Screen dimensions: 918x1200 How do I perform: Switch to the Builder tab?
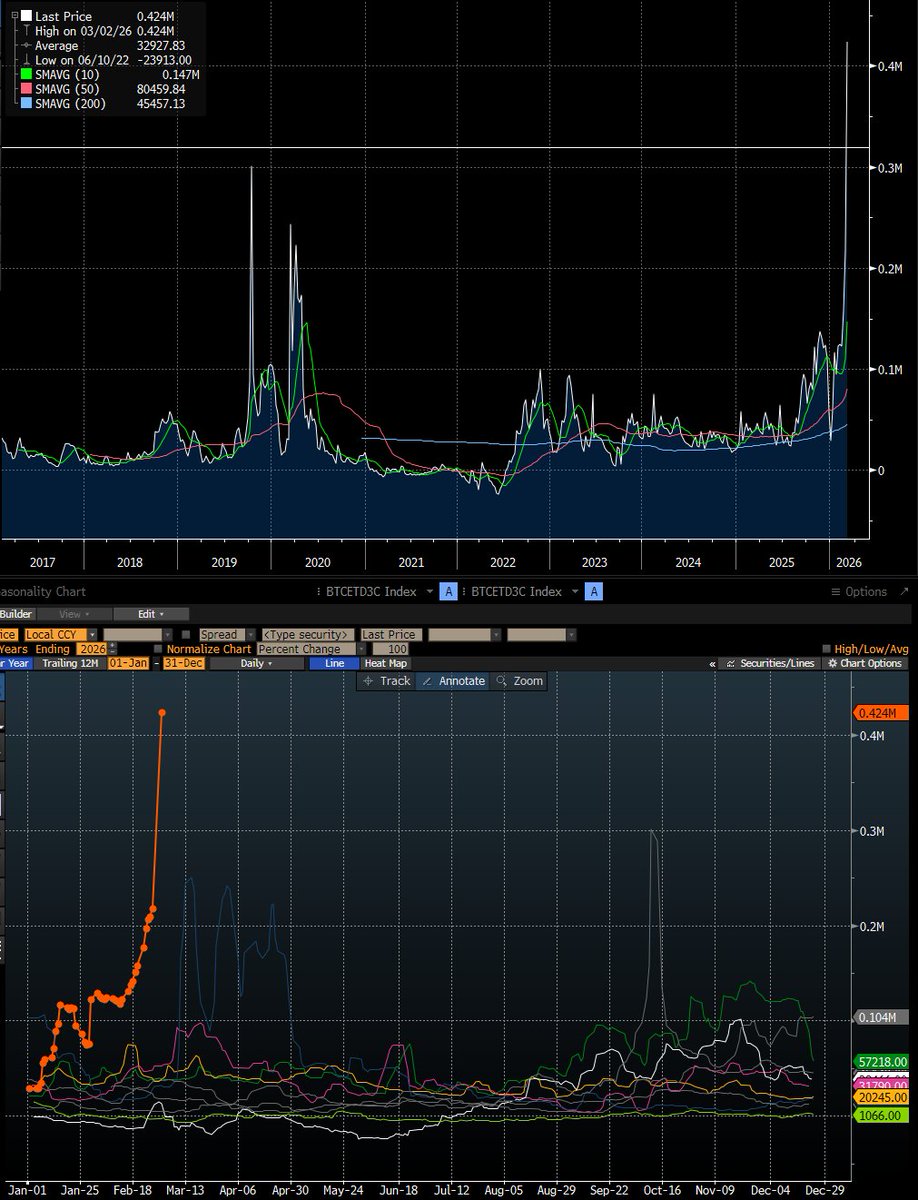(16, 614)
